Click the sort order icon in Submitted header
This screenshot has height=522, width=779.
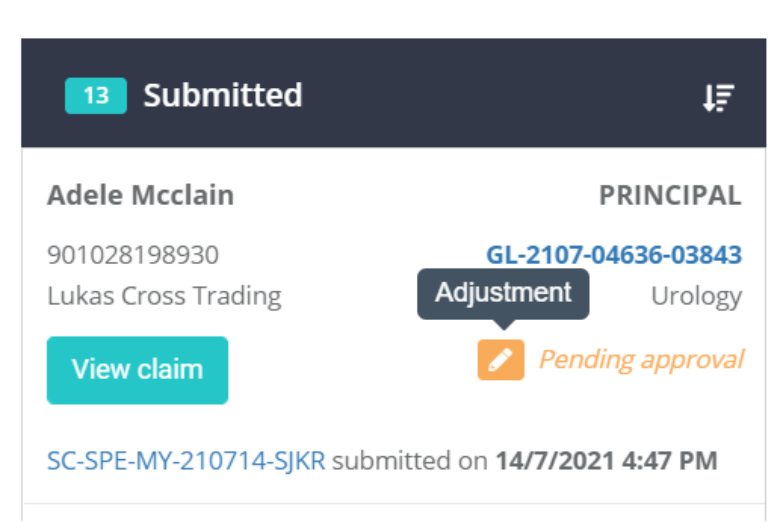[x=718, y=97]
